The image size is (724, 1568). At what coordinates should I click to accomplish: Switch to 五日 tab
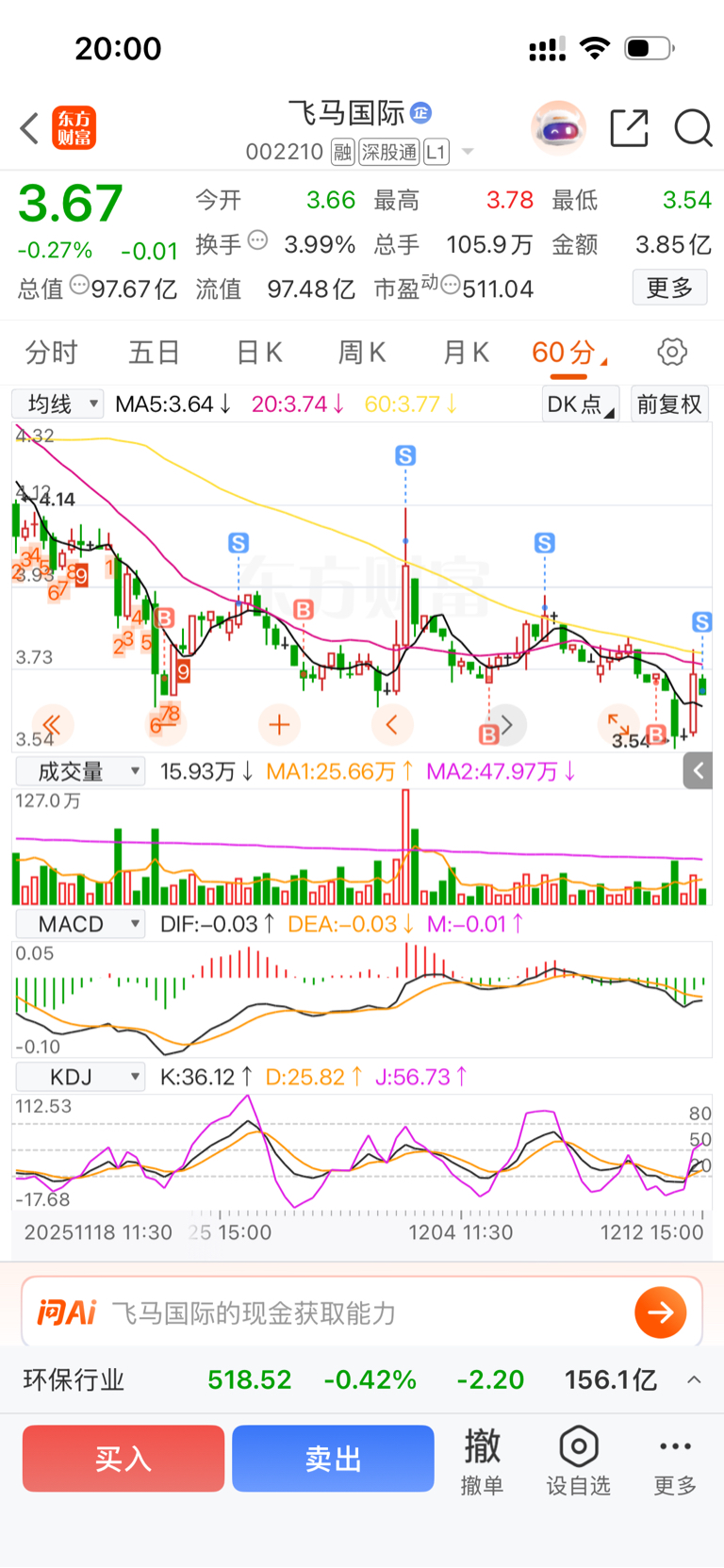(x=154, y=353)
